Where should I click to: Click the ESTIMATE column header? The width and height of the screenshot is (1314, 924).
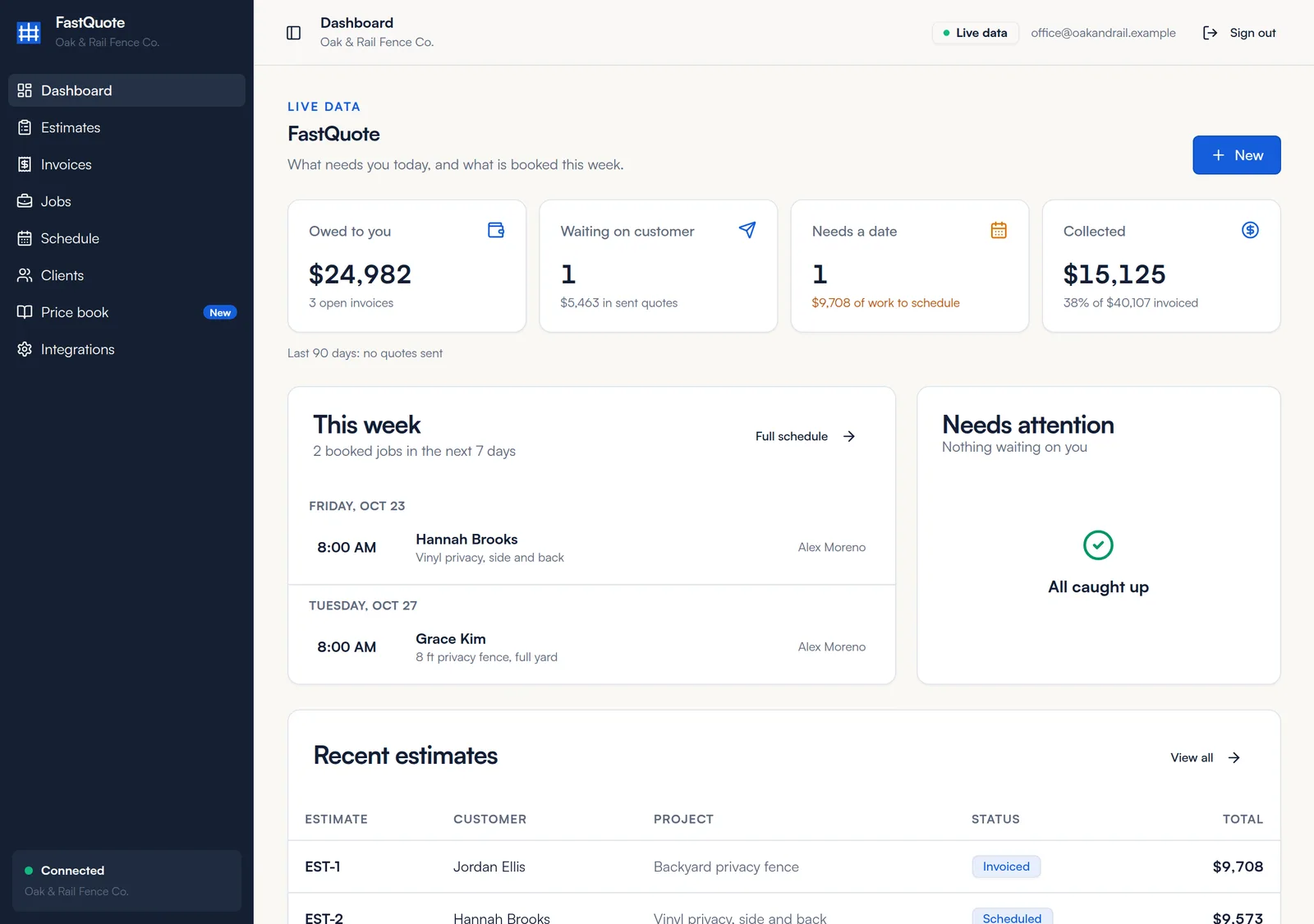pyautogui.click(x=336, y=819)
